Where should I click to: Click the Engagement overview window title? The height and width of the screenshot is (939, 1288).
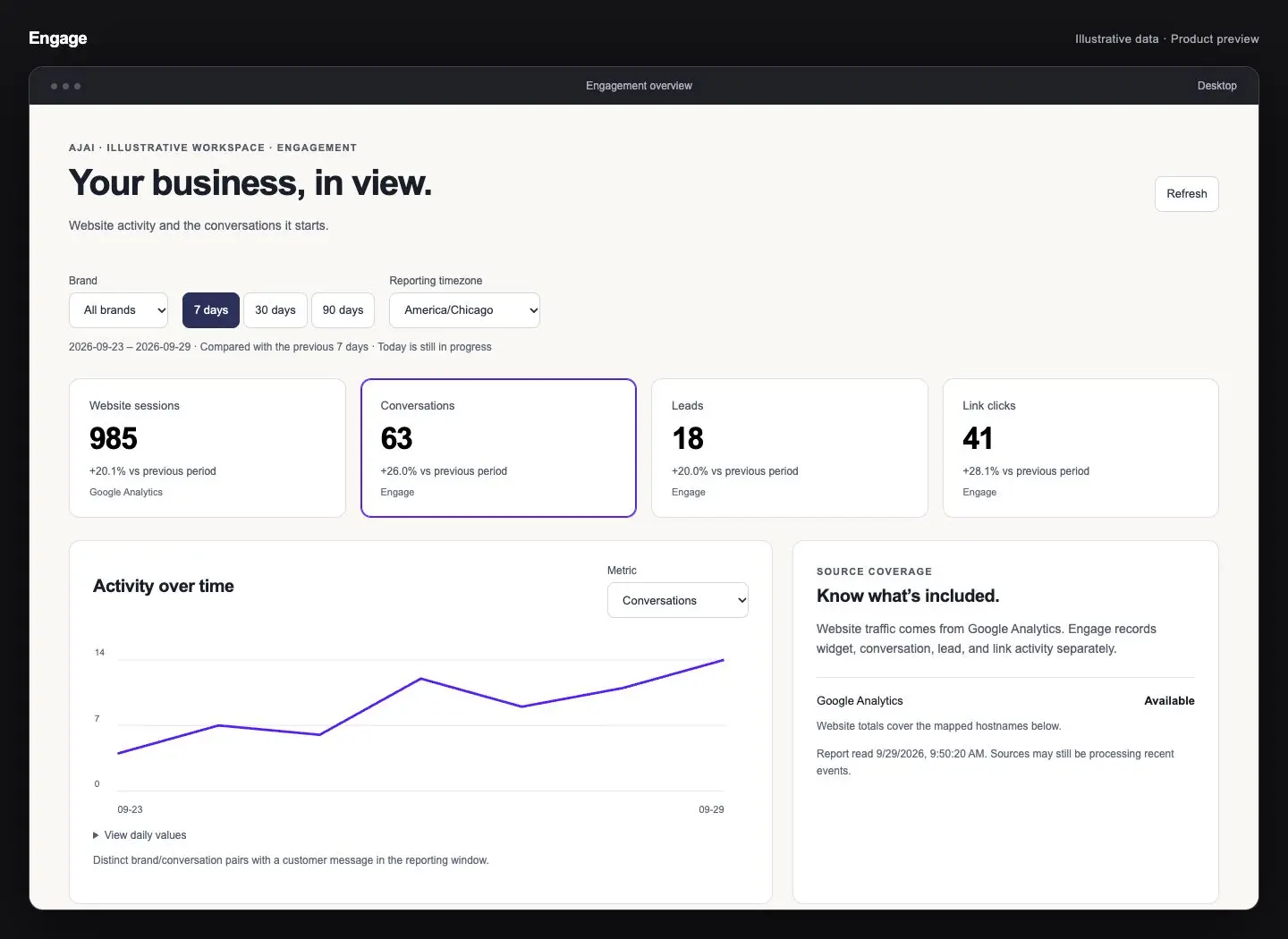(x=639, y=86)
